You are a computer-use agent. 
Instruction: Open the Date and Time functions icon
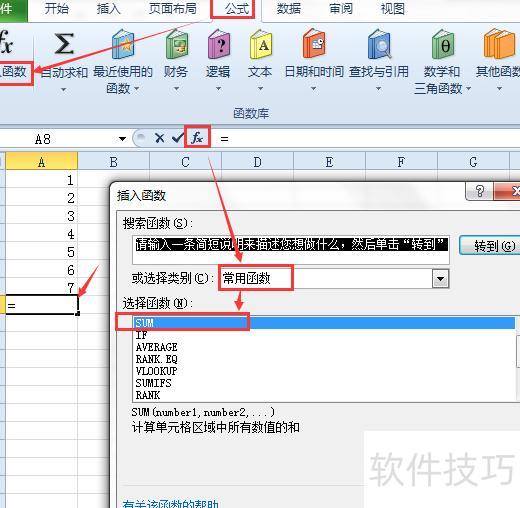[x=314, y=44]
